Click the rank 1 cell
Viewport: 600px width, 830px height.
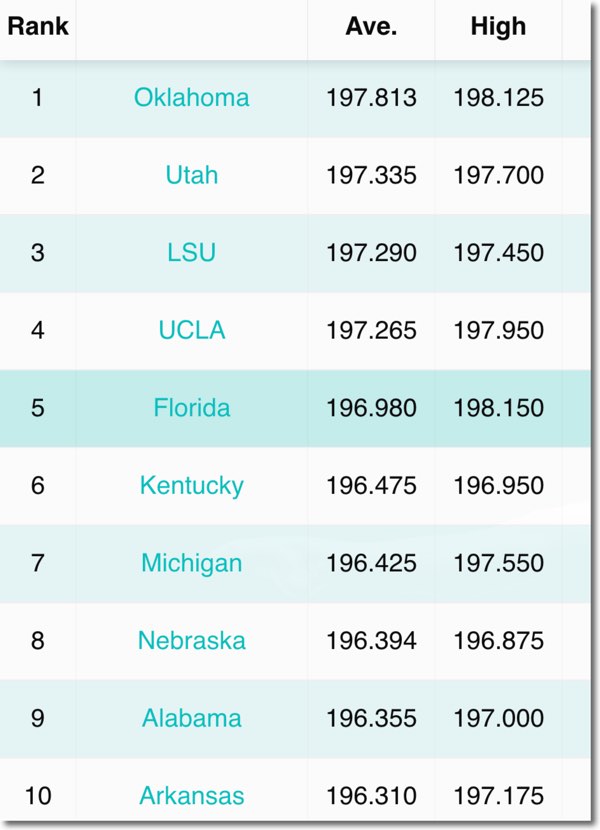[x=38, y=98]
